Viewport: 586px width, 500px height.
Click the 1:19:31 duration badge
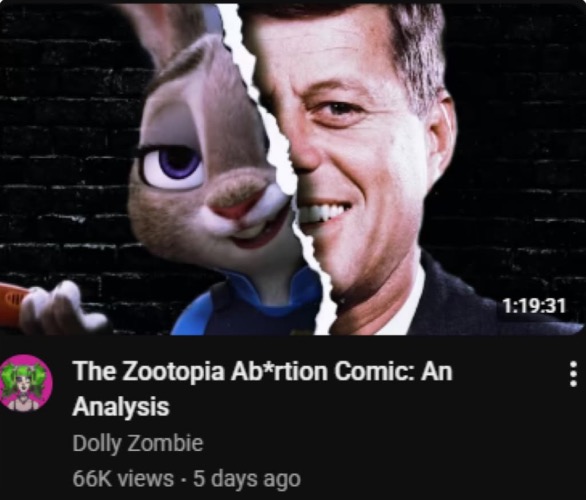pos(534,306)
